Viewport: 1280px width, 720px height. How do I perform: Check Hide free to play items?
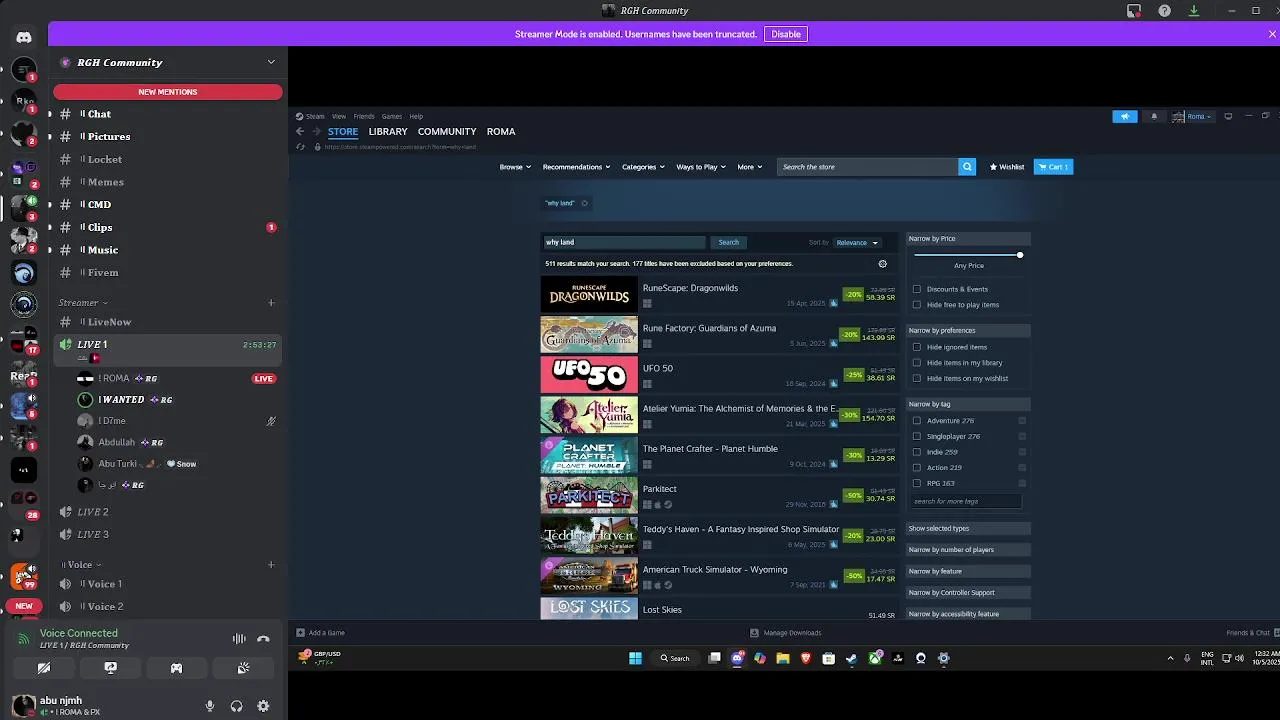coord(917,305)
